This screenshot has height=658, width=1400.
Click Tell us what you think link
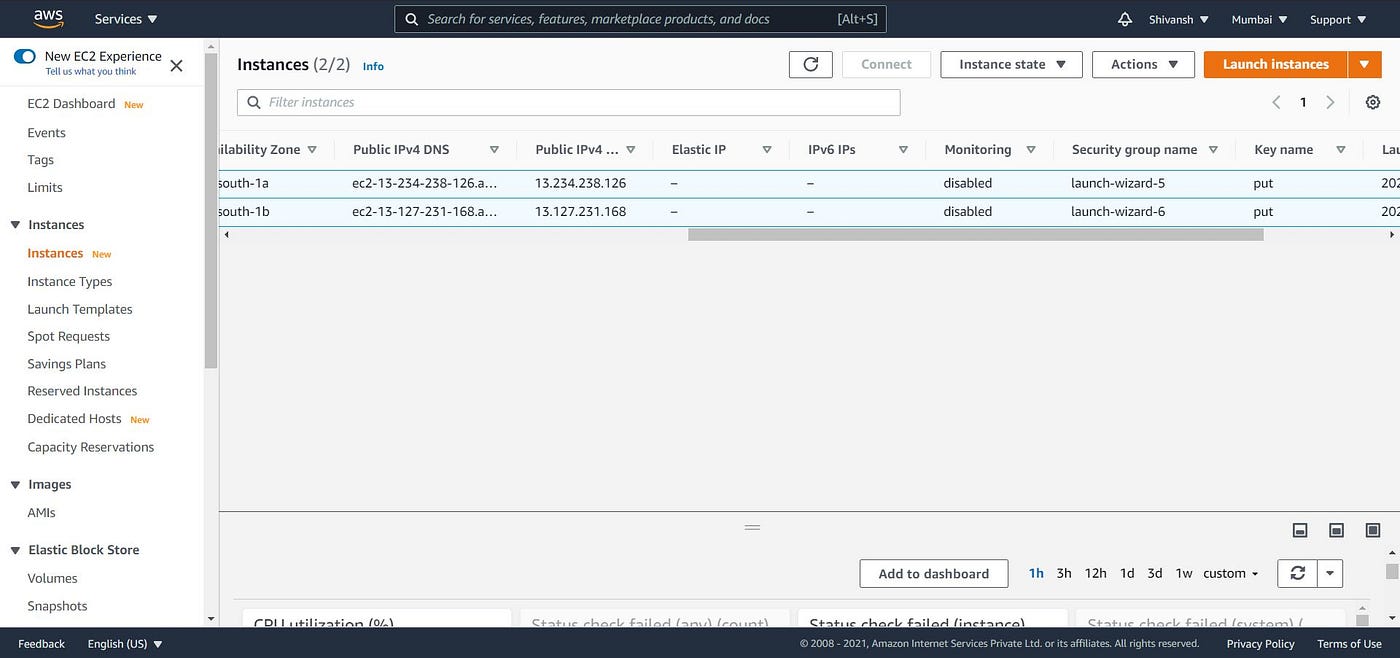click(91, 72)
